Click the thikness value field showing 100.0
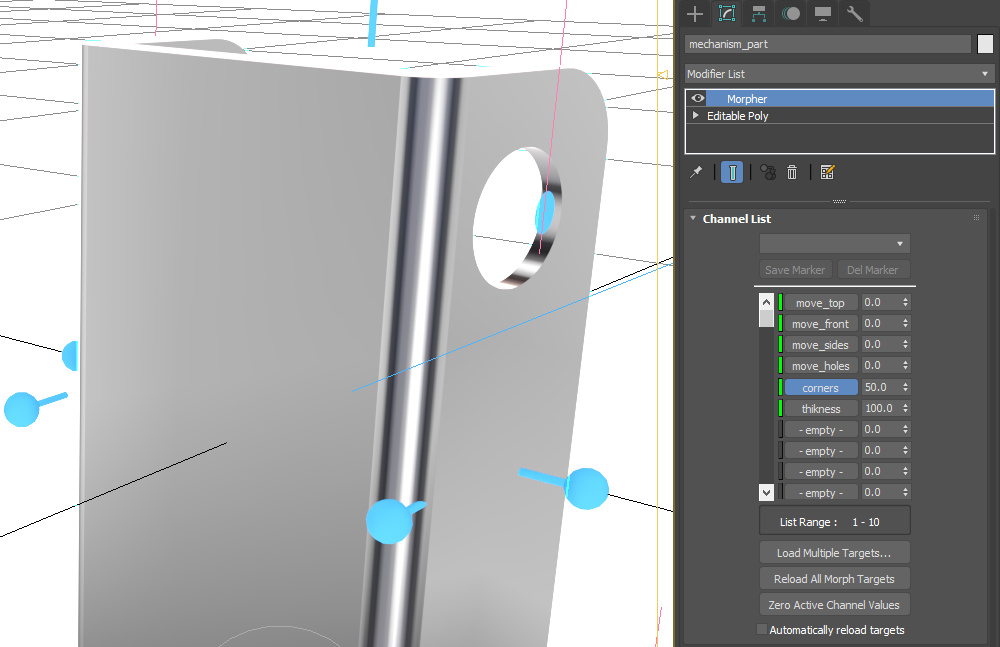The height and width of the screenshot is (647, 1000). [881, 408]
